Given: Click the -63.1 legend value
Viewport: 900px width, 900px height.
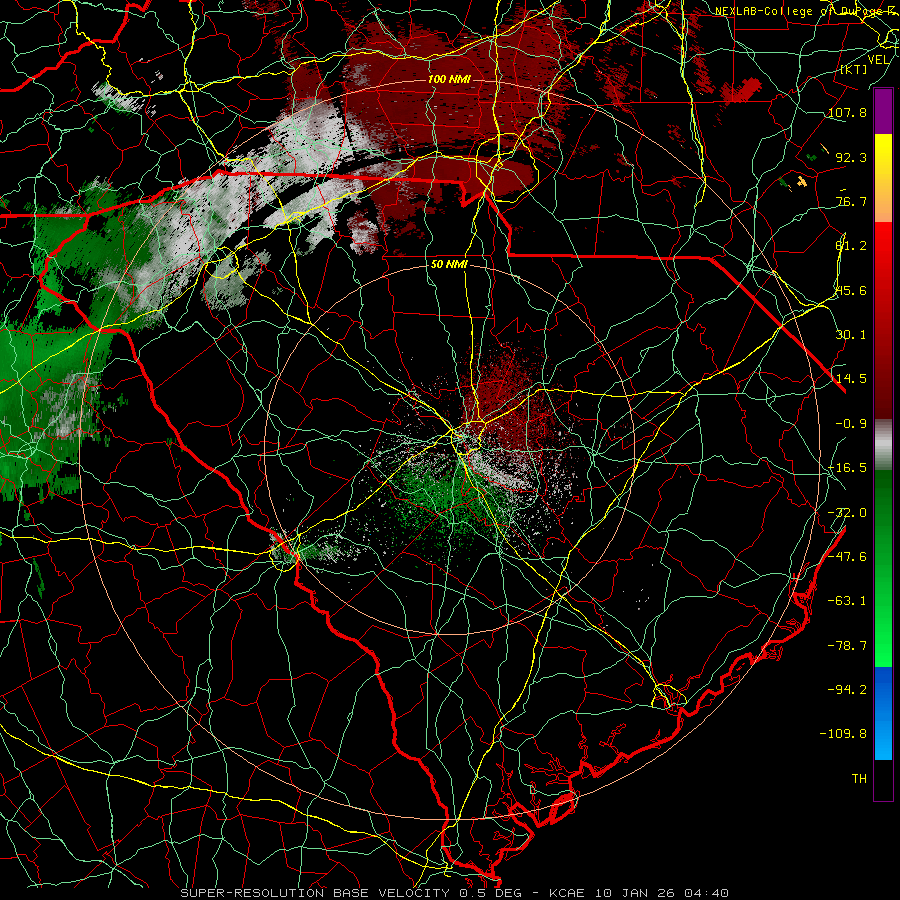Looking at the screenshot, I should click(847, 601).
